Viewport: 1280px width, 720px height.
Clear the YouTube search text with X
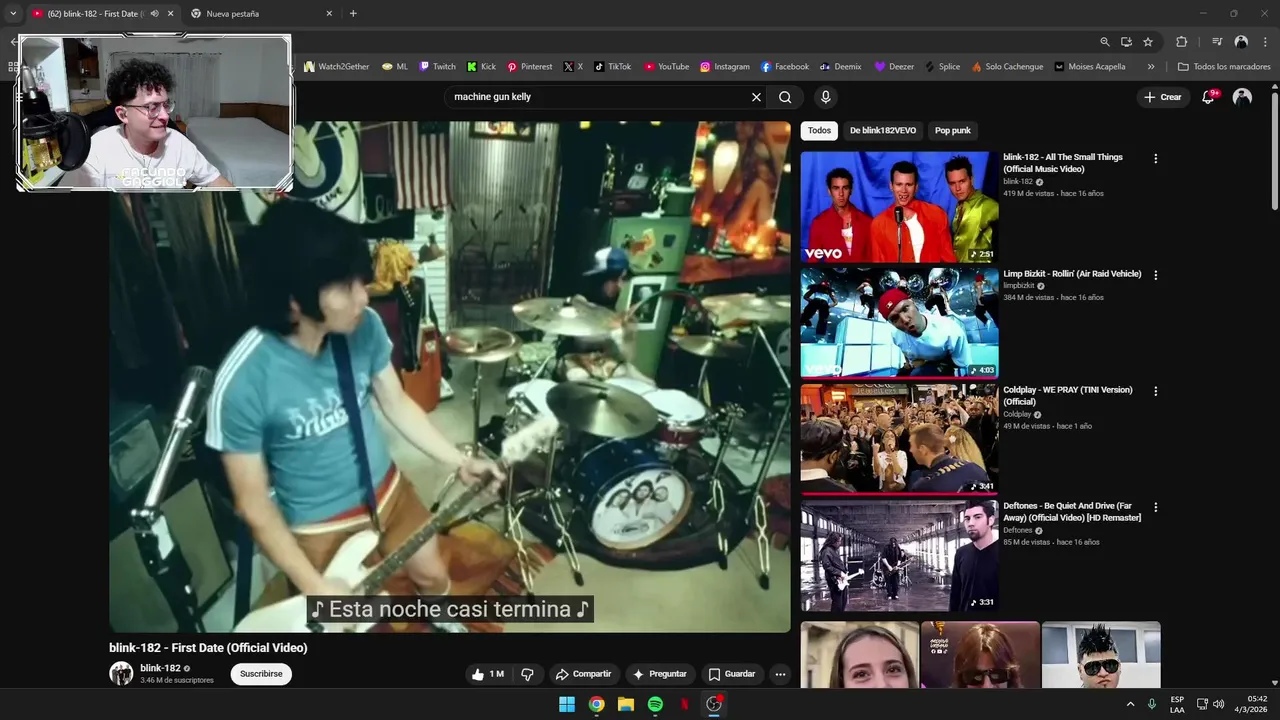click(756, 97)
